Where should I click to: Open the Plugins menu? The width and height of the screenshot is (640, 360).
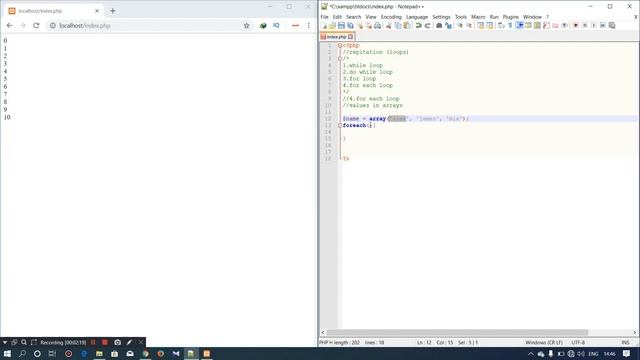click(x=510, y=17)
